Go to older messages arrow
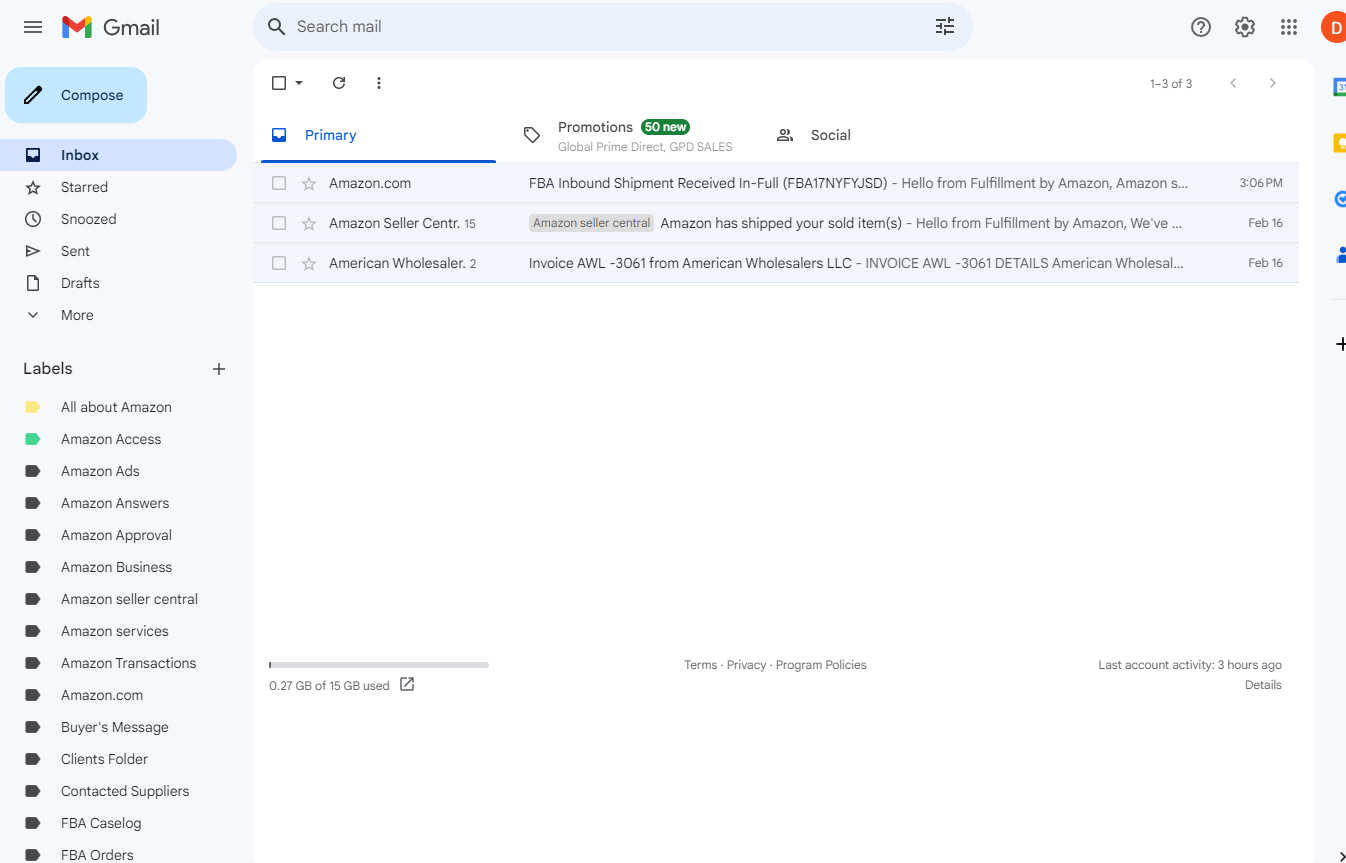1346x863 pixels. (x=1273, y=83)
